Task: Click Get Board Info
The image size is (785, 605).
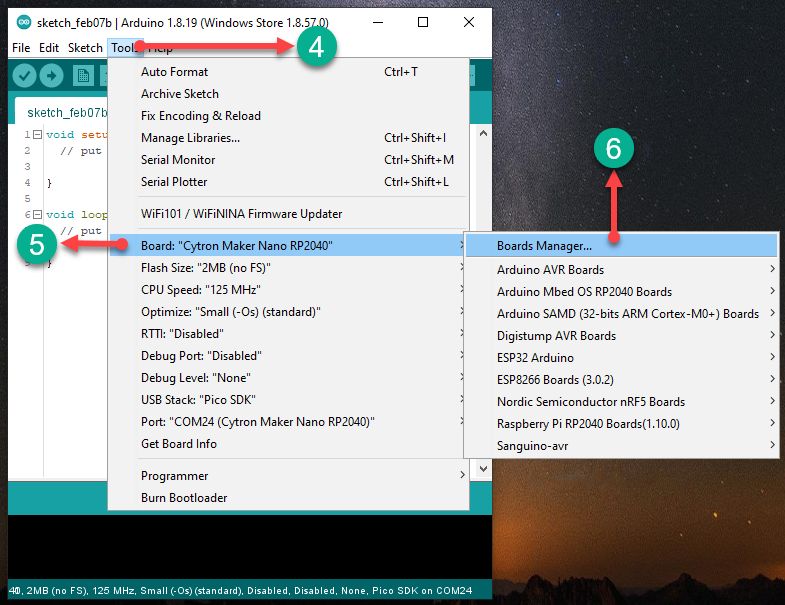Action: (288, 444)
